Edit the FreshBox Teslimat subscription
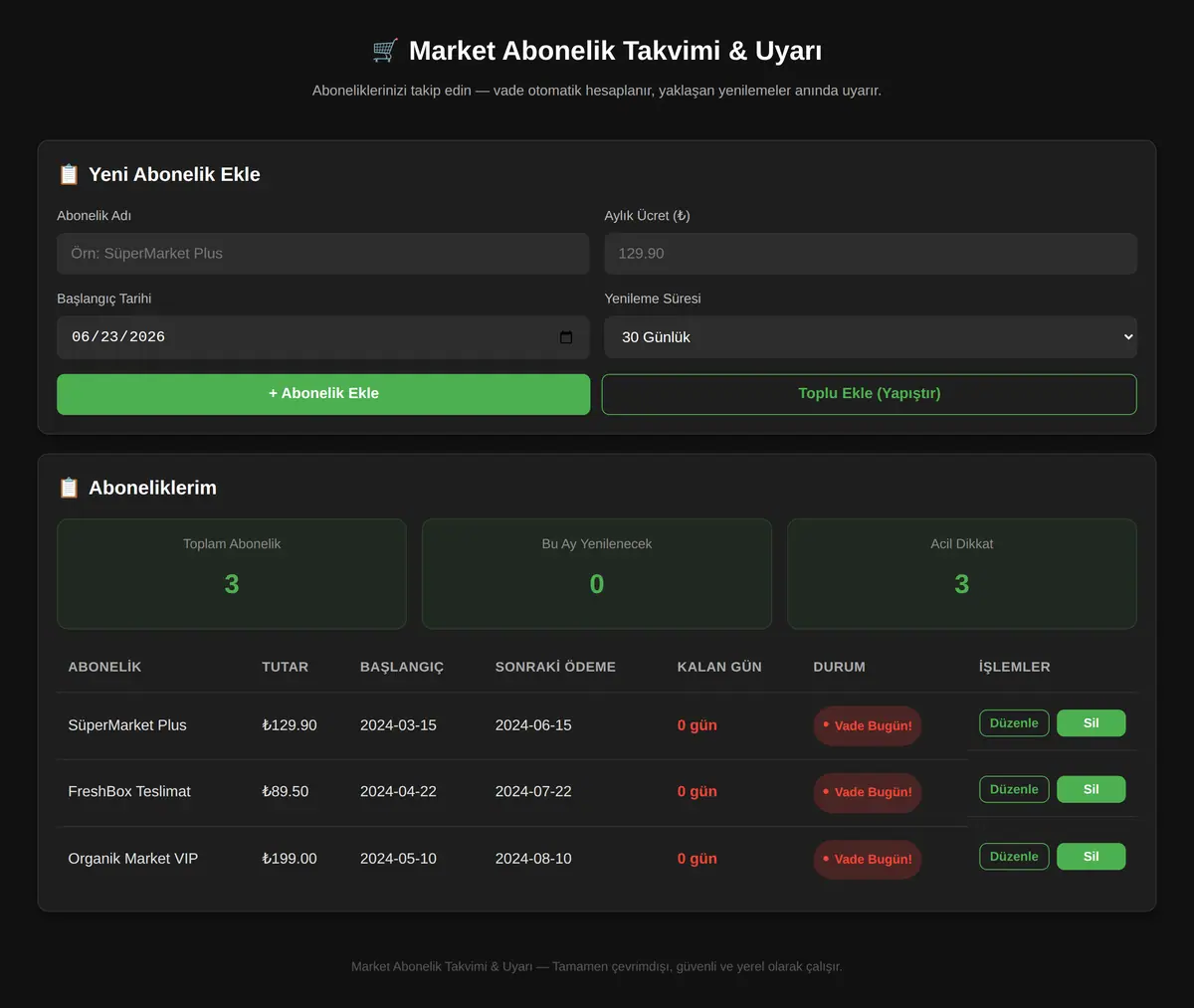Viewport: 1194px width, 1008px height. pyautogui.click(x=1014, y=789)
